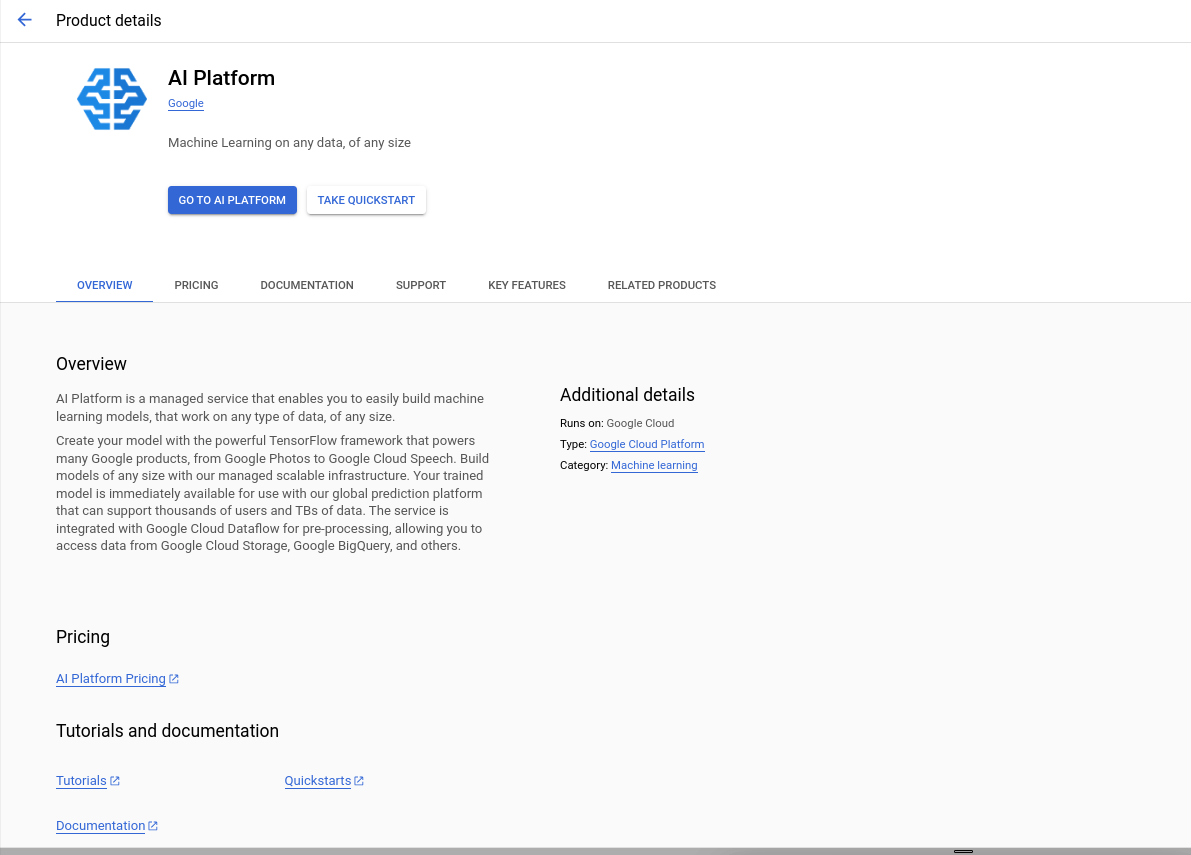Click the horizontal scrollbar at the bottom
The height and width of the screenshot is (855, 1191).
click(596, 851)
